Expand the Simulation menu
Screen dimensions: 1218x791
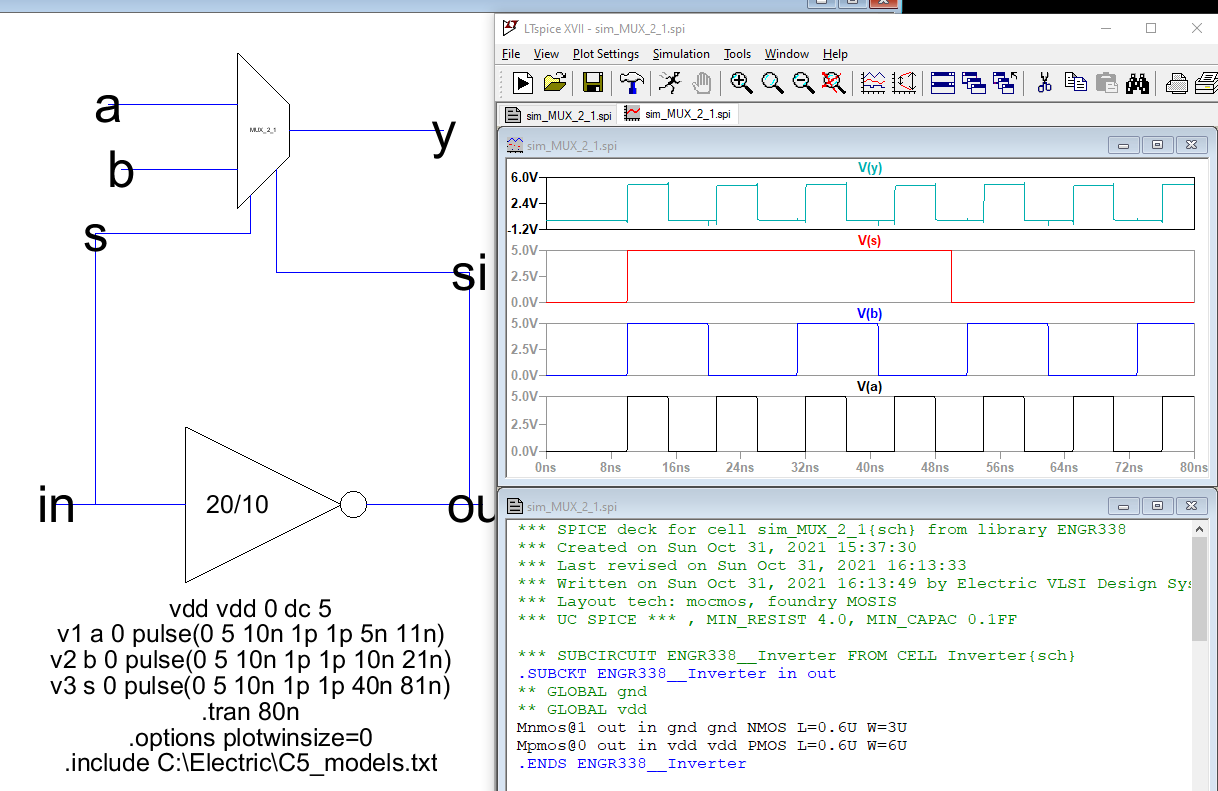click(x=681, y=54)
